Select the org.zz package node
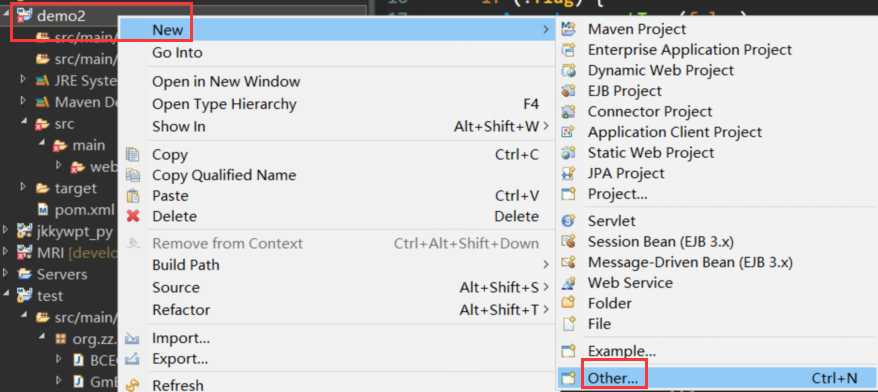This screenshot has width=878, height=392. 95,339
